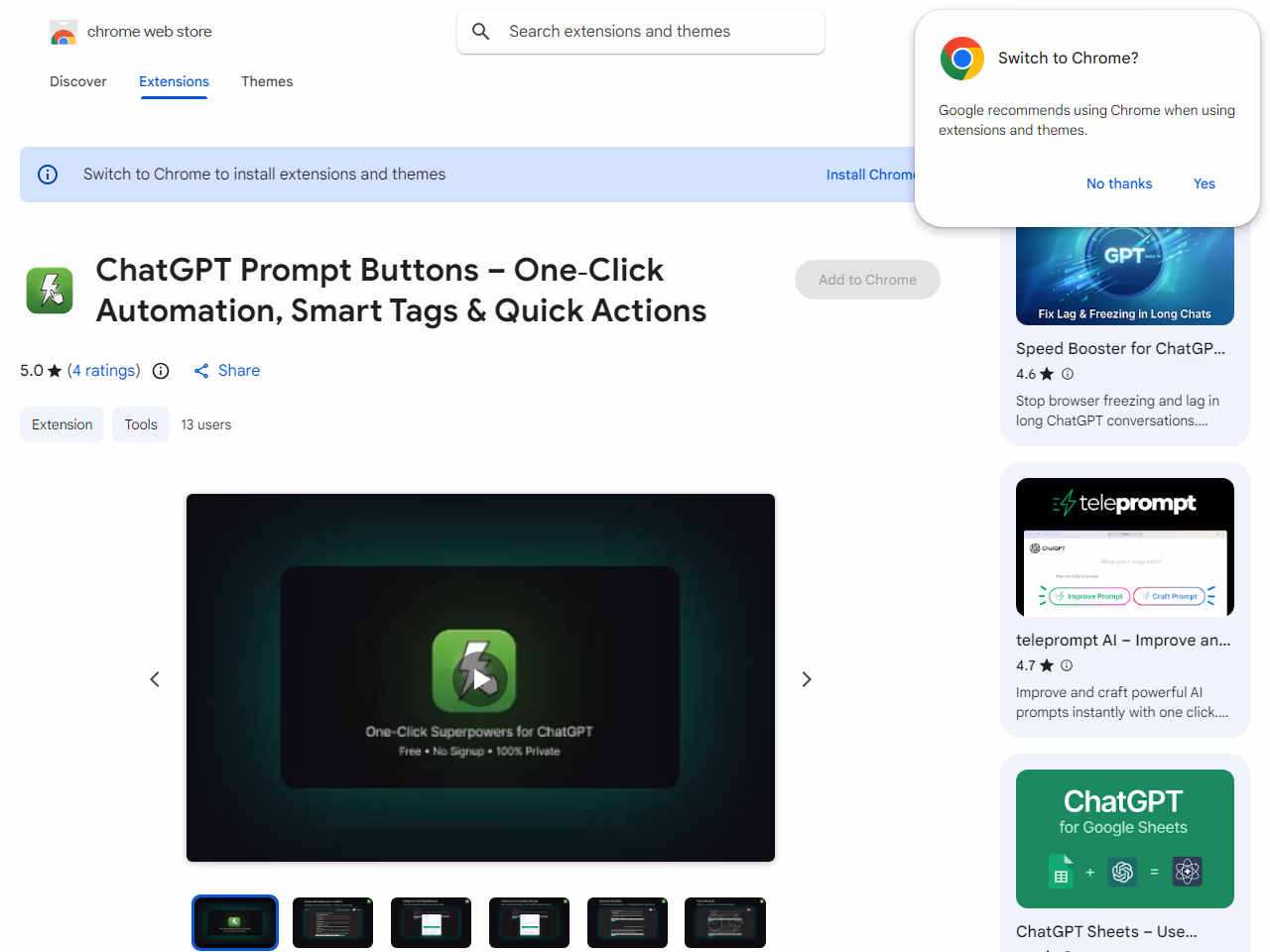Click Yes in Switch to Chrome popup
Image resolution: width=1270 pixels, height=952 pixels.
1204,183
